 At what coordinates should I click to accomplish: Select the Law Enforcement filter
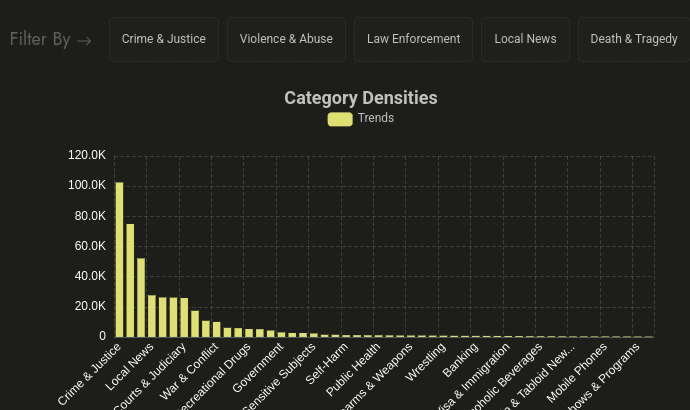click(413, 39)
